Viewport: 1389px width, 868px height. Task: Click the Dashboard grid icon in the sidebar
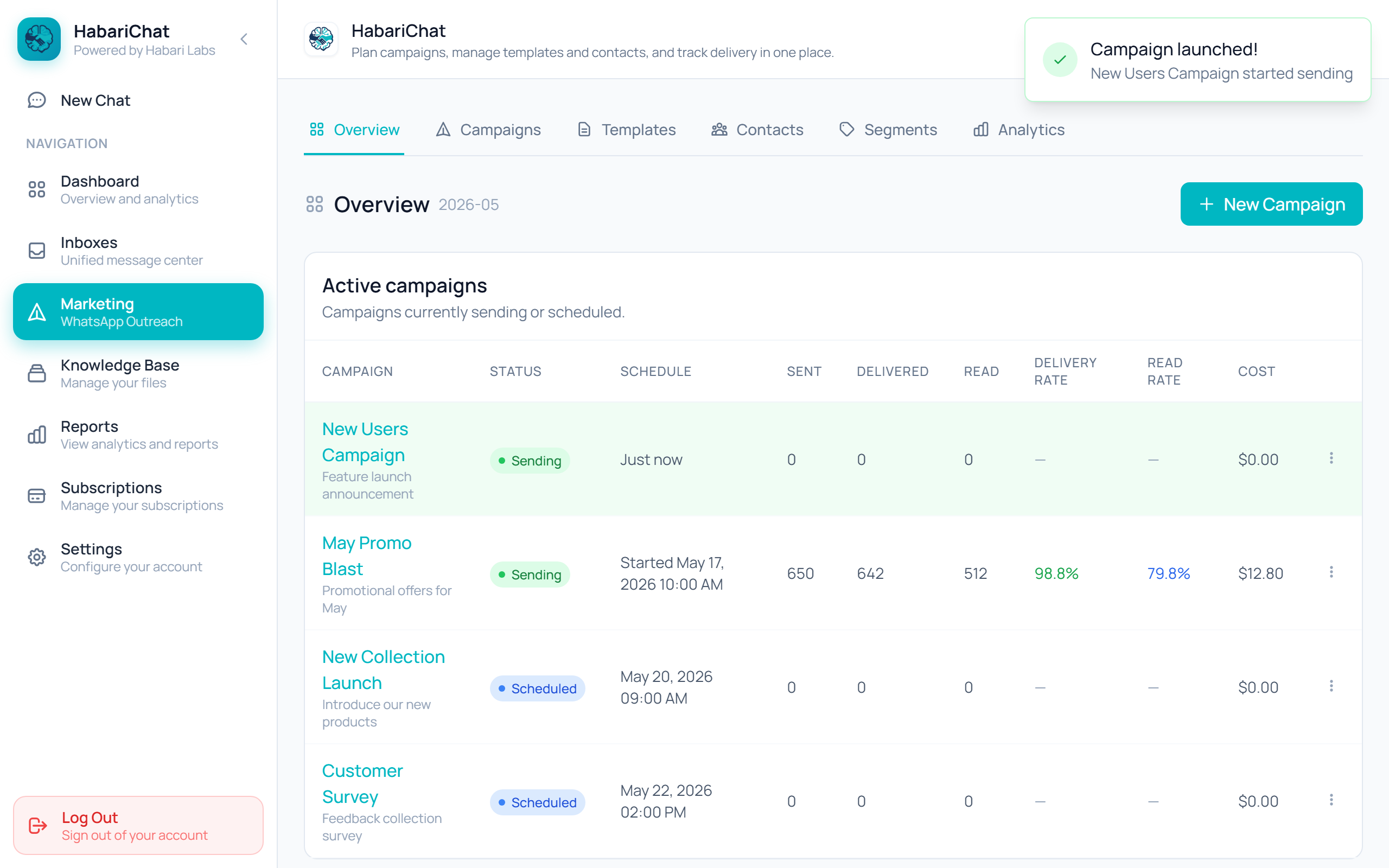coord(37,189)
